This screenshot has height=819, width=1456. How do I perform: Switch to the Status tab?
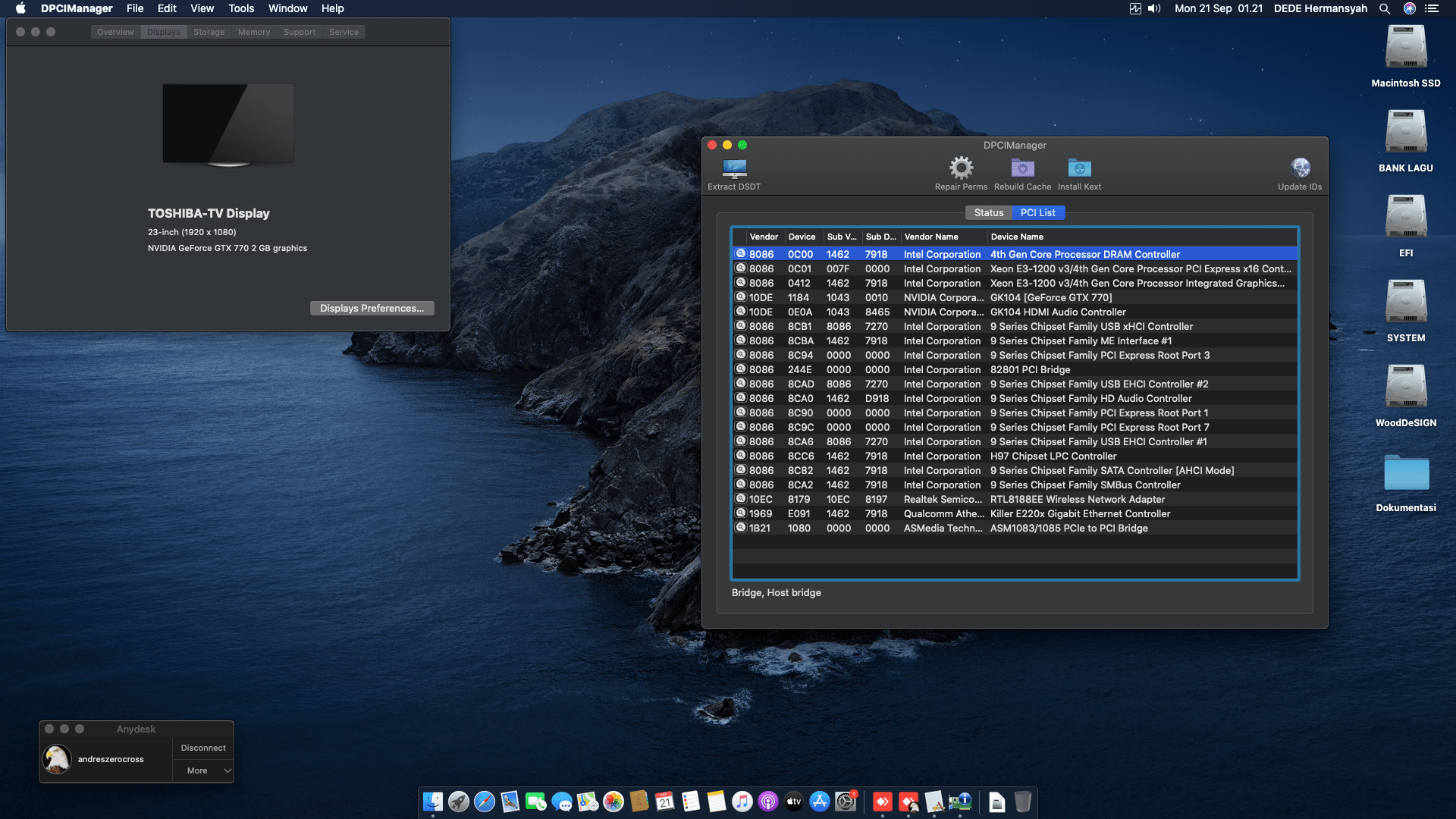[988, 213]
